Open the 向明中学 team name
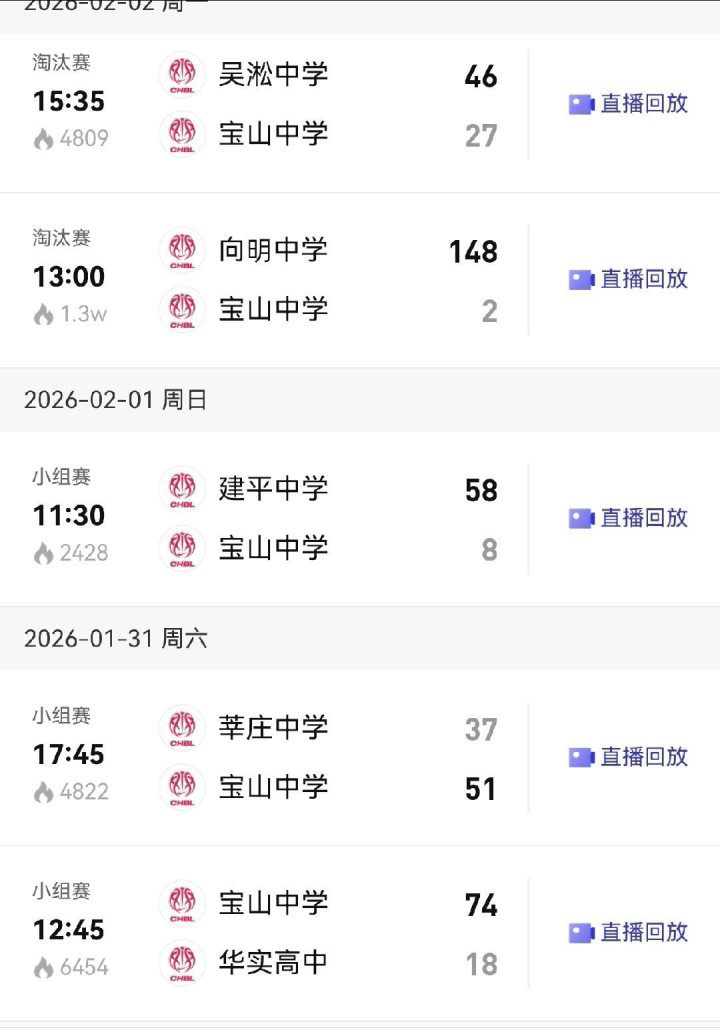Image resolution: width=720 pixels, height=1028 pixels. (x=273, y=249)
